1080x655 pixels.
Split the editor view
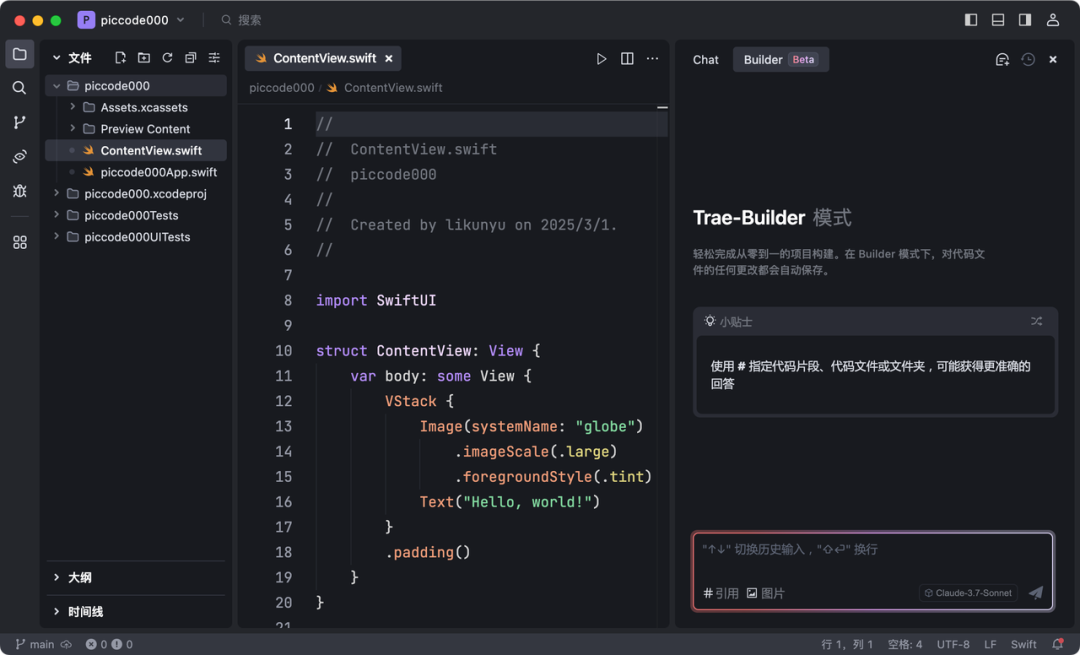click(x=627, y=59)
